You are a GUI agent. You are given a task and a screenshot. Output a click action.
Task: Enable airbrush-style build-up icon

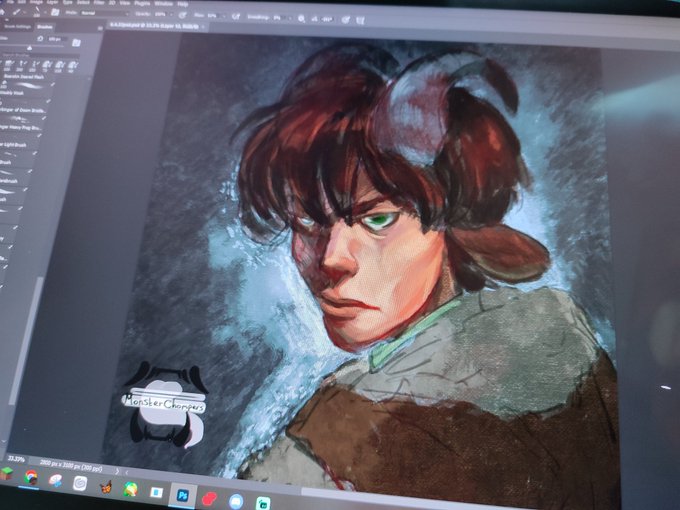coord(236,16)
